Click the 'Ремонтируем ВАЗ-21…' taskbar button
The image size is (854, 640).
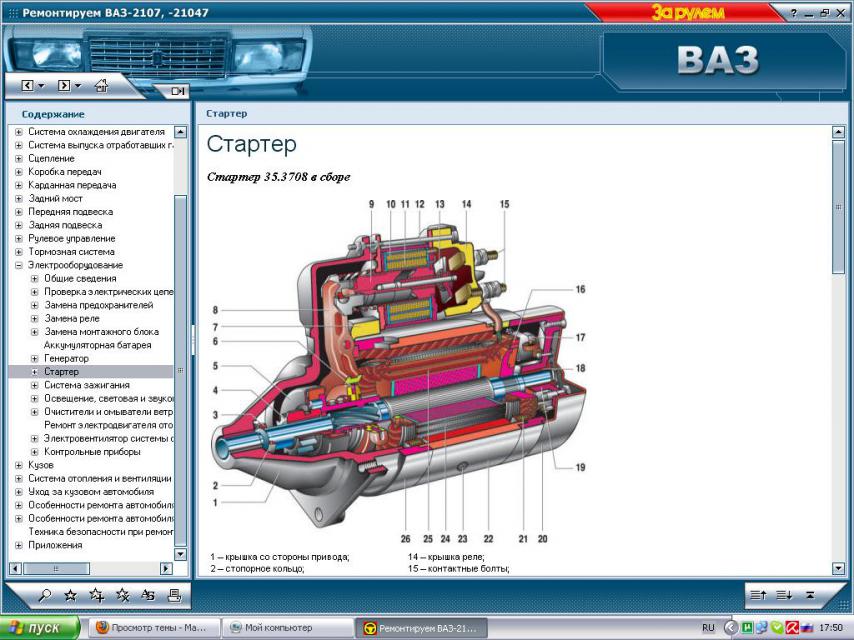tap(422, 628)
